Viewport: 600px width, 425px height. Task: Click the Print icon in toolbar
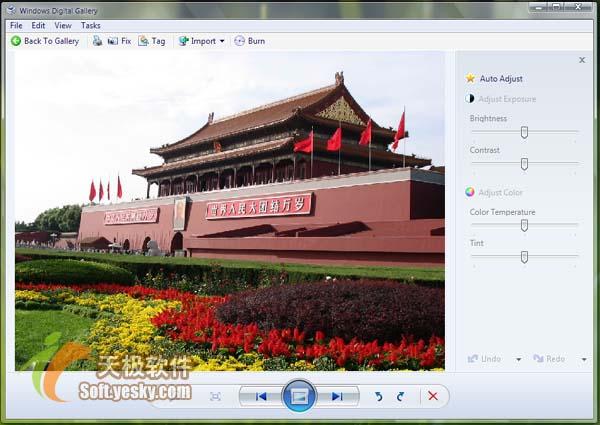click(x=97, y=41)
